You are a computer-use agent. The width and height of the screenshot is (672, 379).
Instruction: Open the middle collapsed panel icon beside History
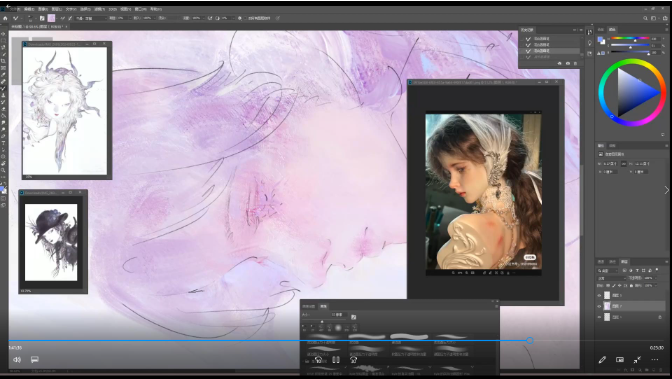click(590, 43)
